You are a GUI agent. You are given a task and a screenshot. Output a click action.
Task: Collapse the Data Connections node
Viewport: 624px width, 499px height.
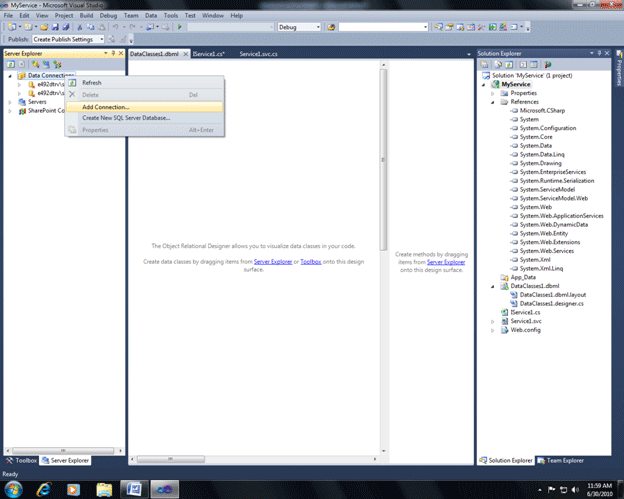[x=10, y=76]
